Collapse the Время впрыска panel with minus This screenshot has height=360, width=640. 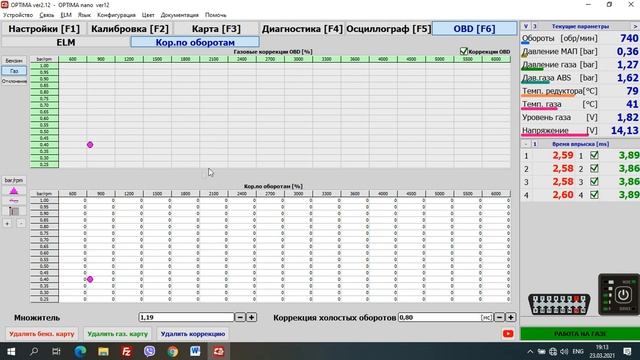tap(526, 144)
